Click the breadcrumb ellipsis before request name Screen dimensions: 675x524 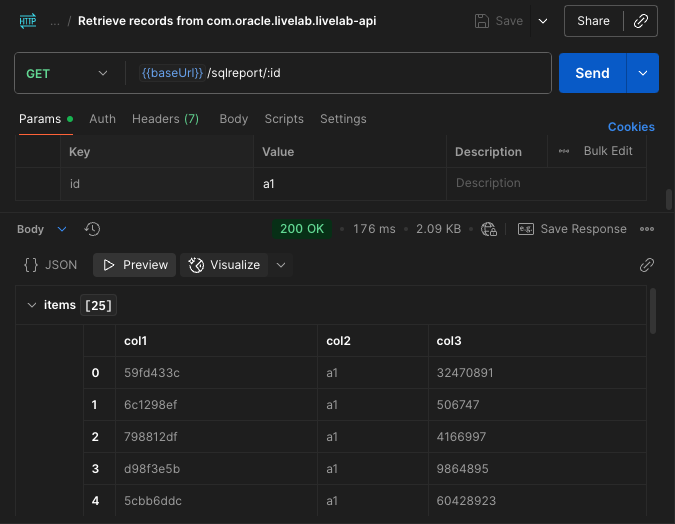tap(55, 21)
